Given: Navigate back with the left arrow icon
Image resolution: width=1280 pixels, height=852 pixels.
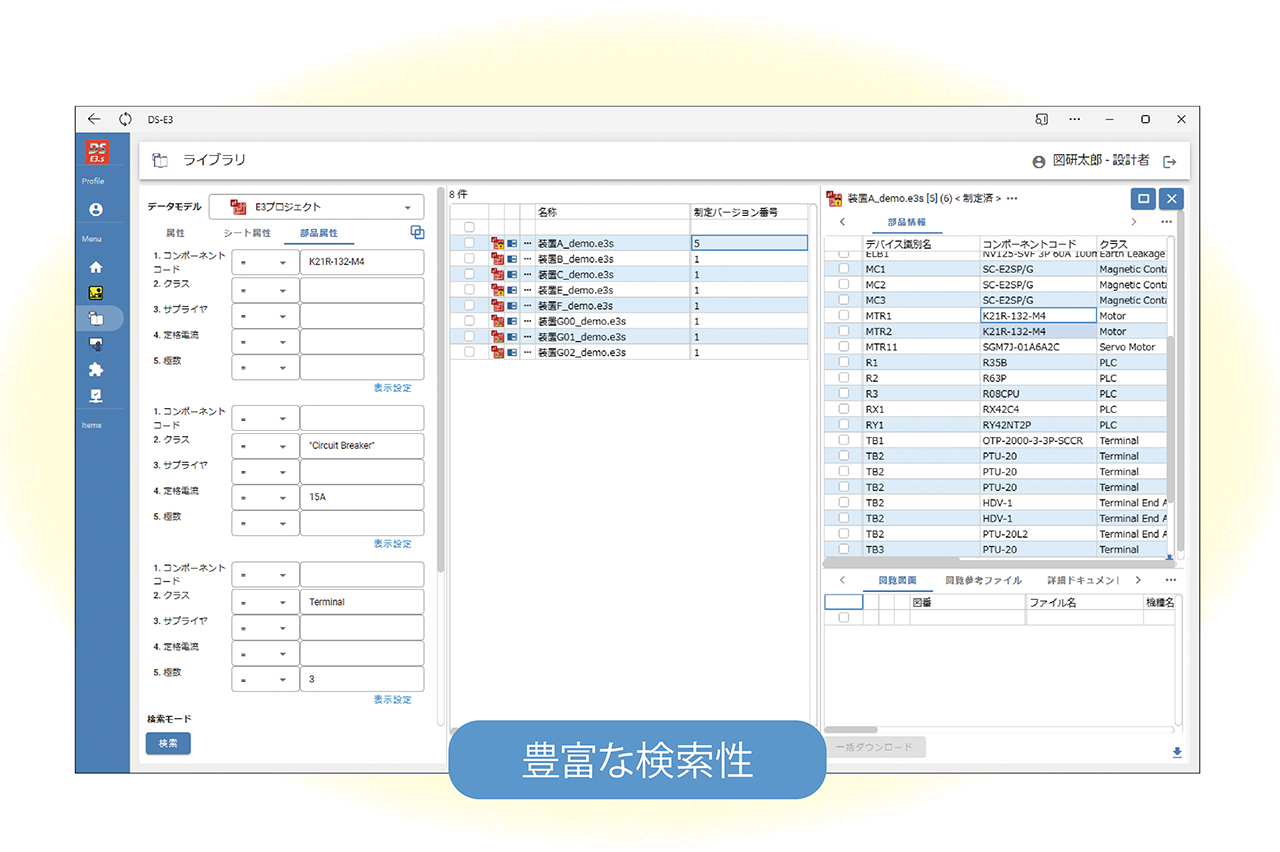Looking at the screenshot, I should coord(94,119).
